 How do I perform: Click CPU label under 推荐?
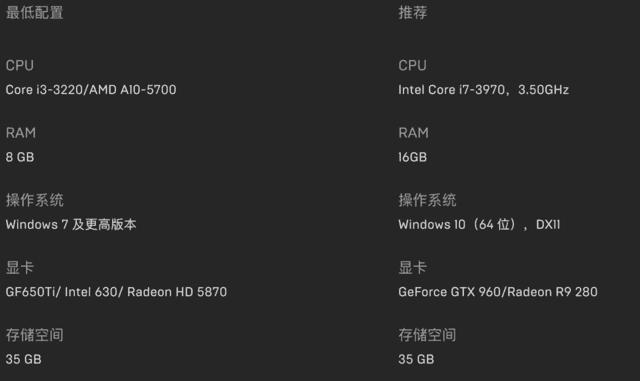tap(412, 65)
